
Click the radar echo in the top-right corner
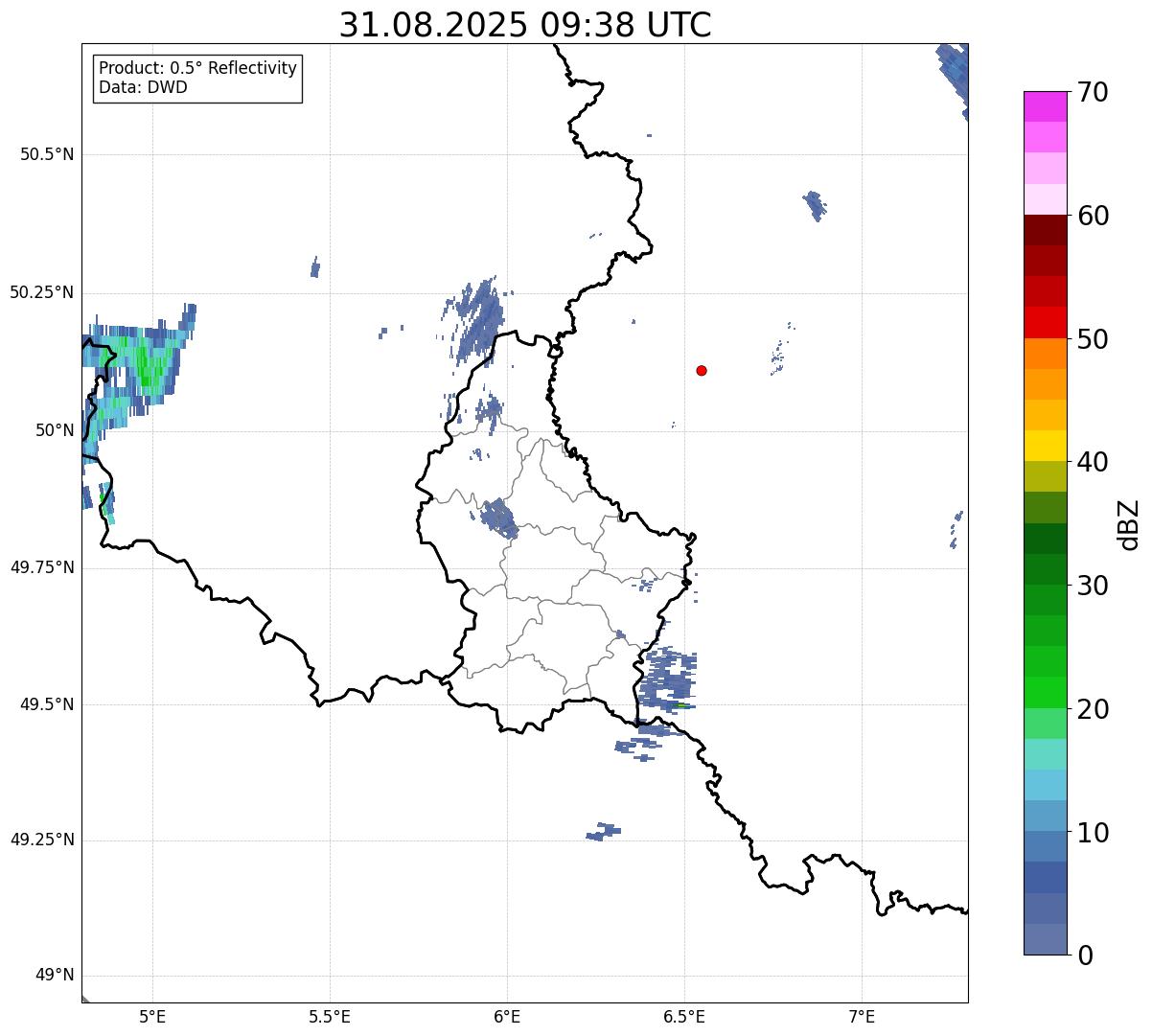(x=955, y=79)
